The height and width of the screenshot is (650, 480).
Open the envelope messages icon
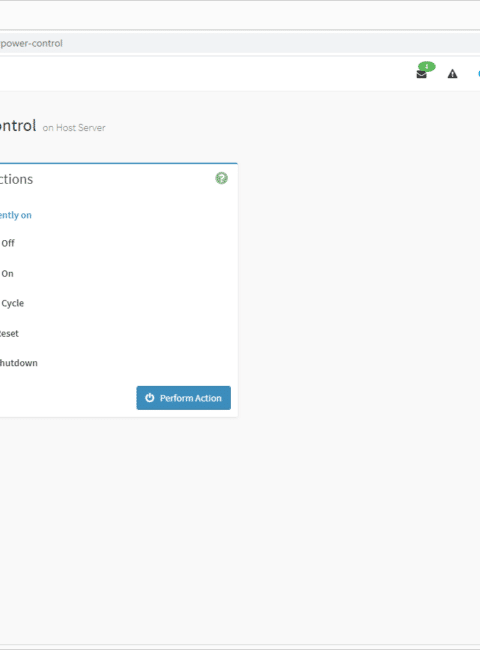[421, 75]
